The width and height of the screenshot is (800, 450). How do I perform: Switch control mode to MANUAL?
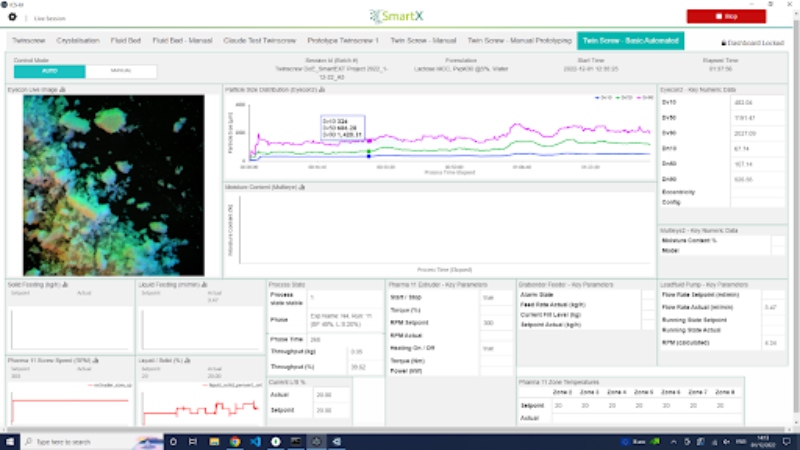(x=121, y=71)
